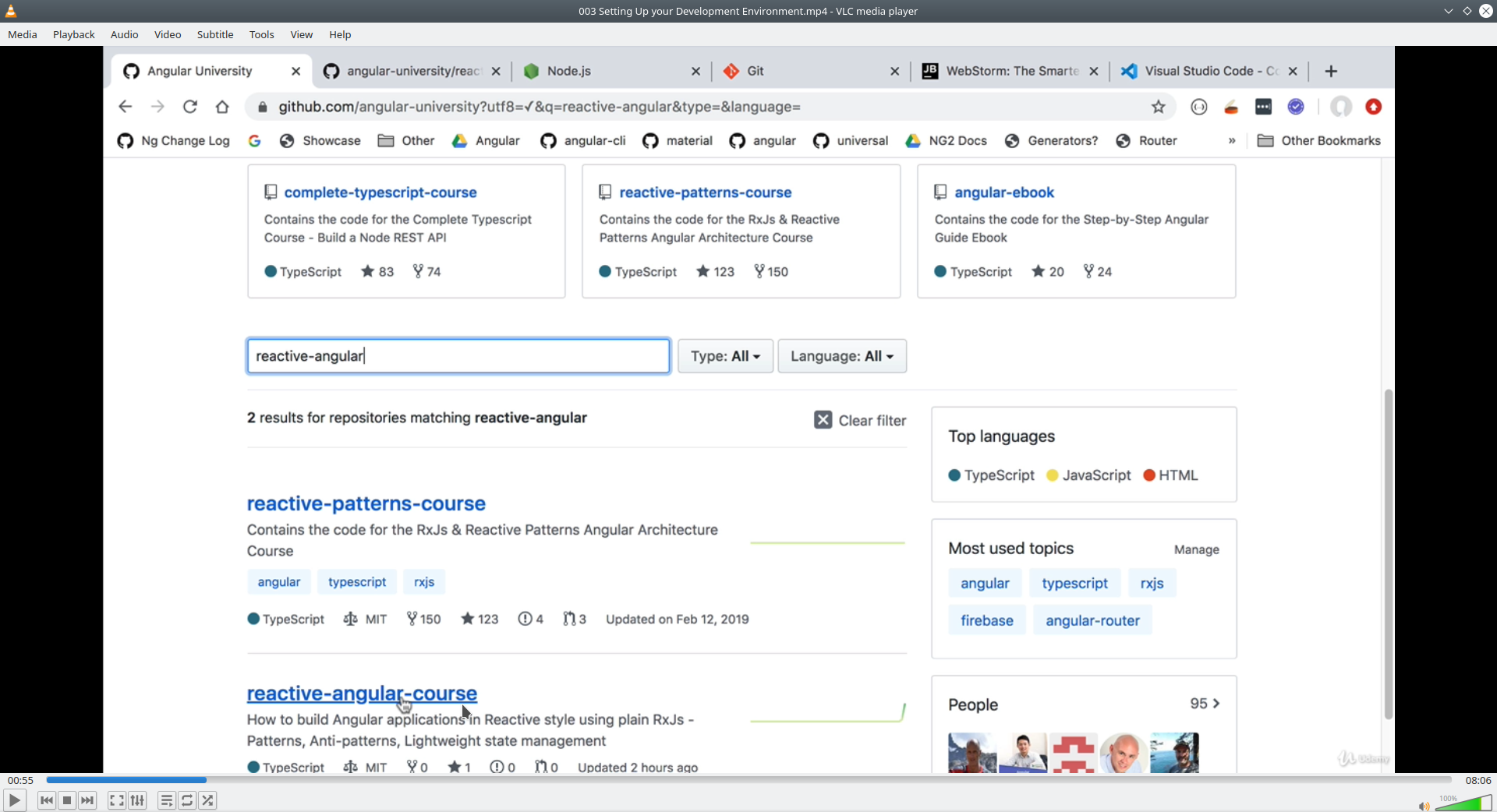Screen dimensions: 1497x812
Task: Skip to previous media in VLC
Action: pyautogui.click(x=47, y=800)
